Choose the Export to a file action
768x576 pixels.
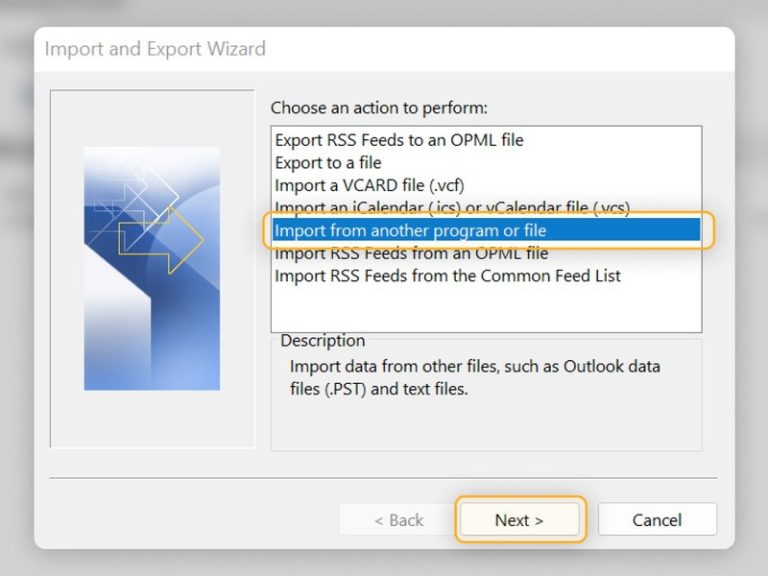(x=328, y=162)
